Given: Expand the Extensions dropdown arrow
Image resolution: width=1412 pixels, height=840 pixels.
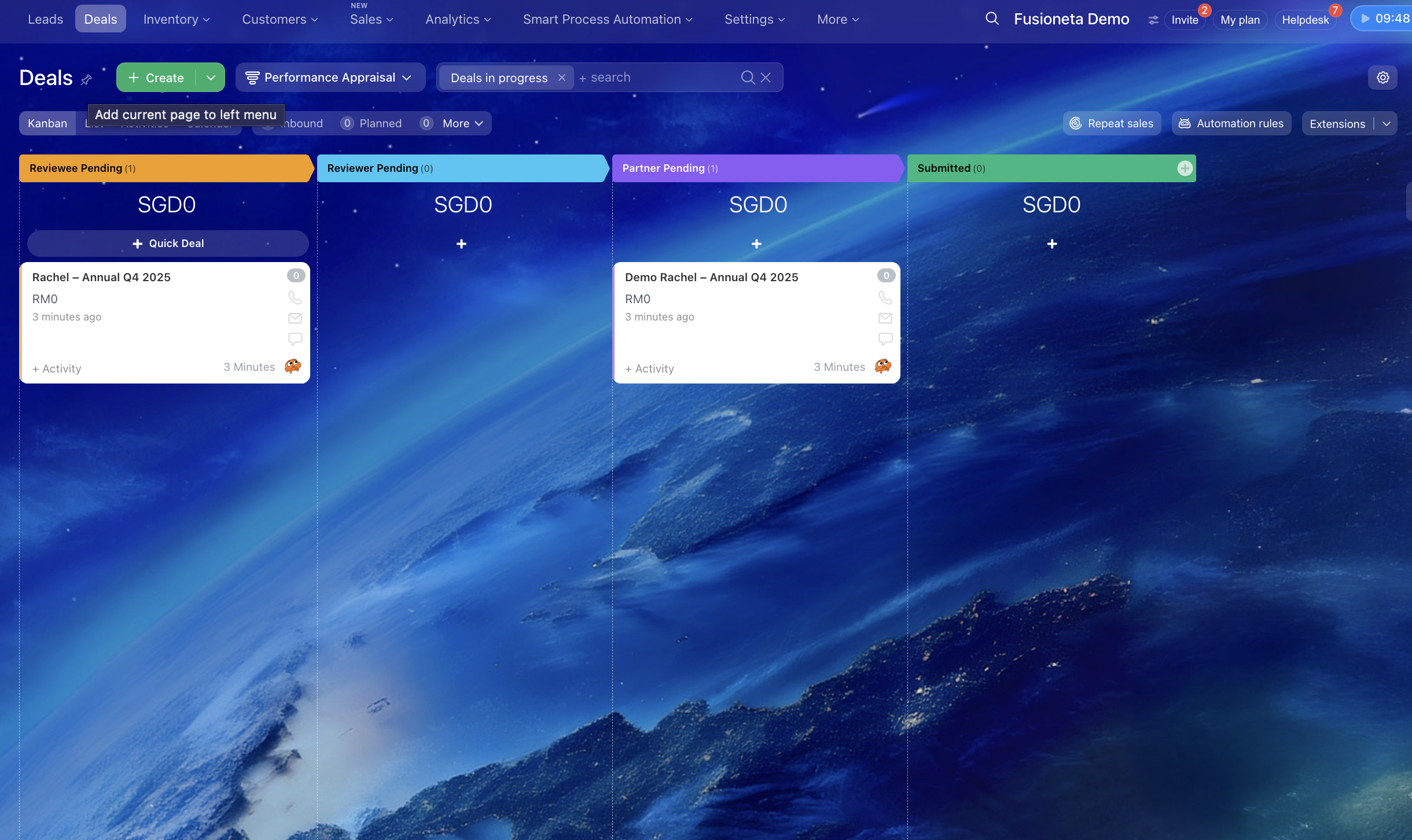Looking at the screenshot, I should tap(1387, 124).
